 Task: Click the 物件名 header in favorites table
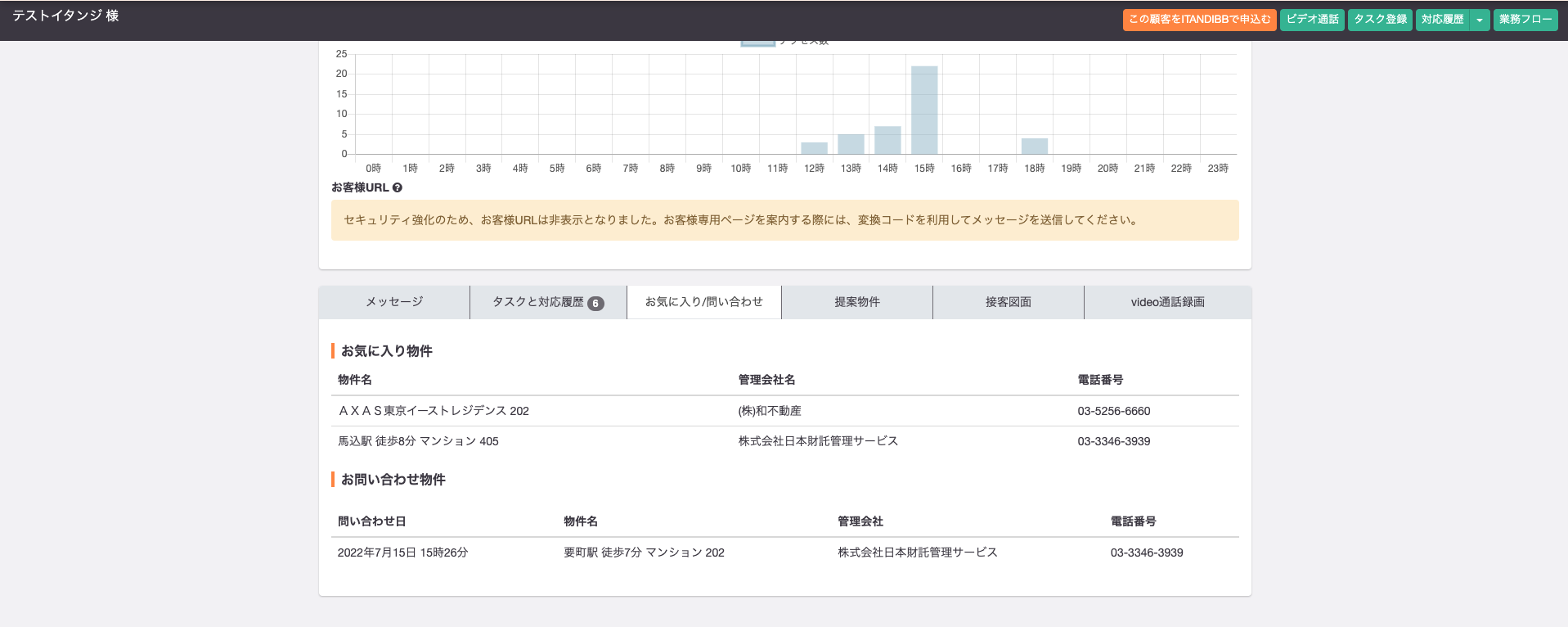tap(355, 380)
